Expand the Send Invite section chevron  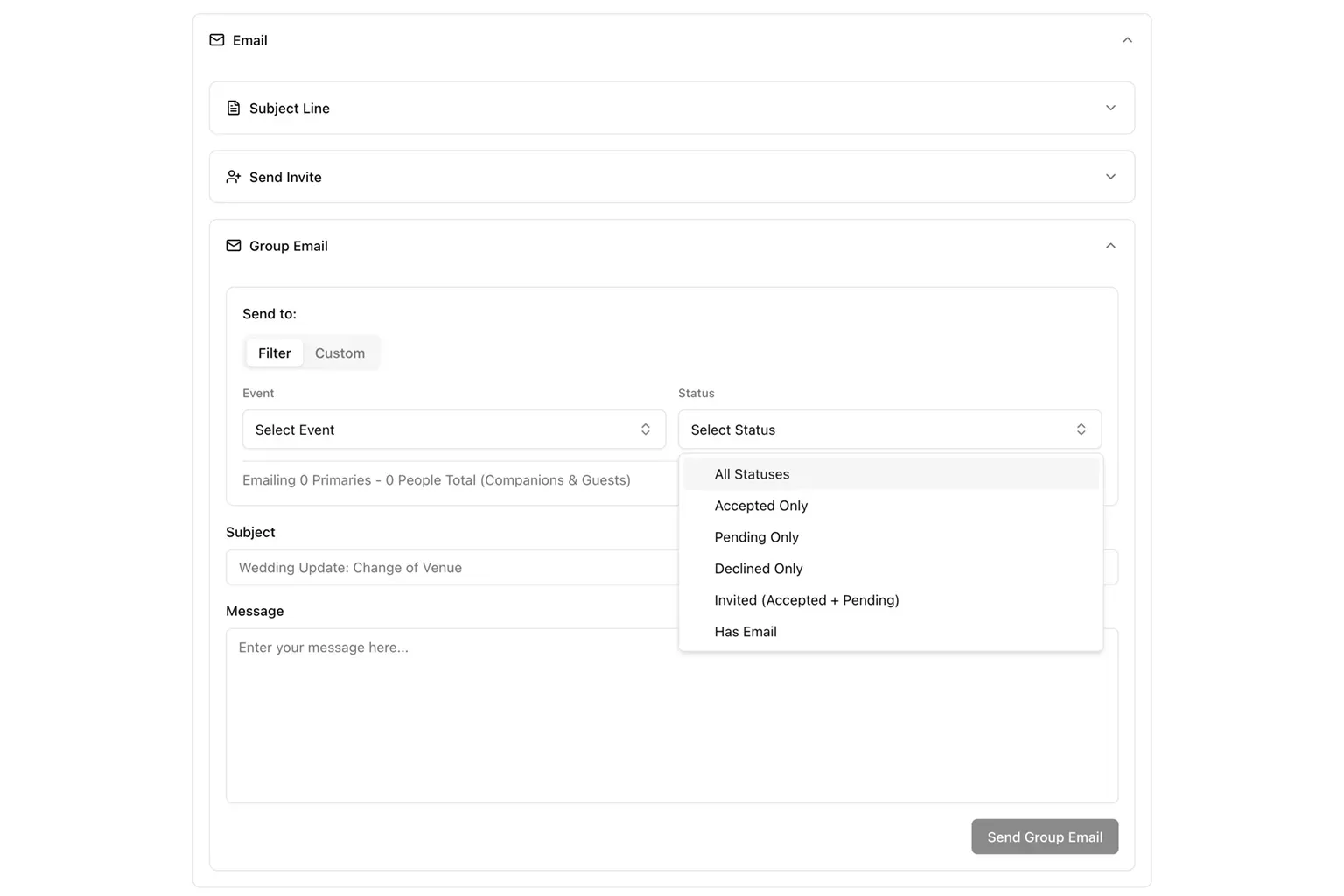pos(1110,177)
